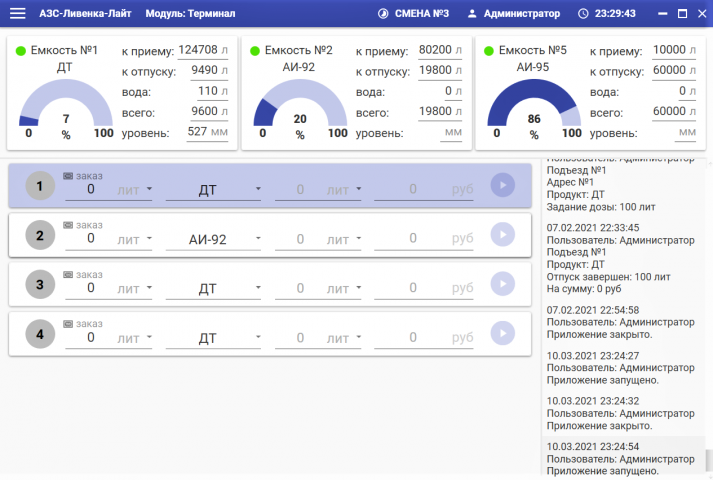Open order unit dropdown on pump 4
Screen dimensions: 713x480
(x=149, y=336)
